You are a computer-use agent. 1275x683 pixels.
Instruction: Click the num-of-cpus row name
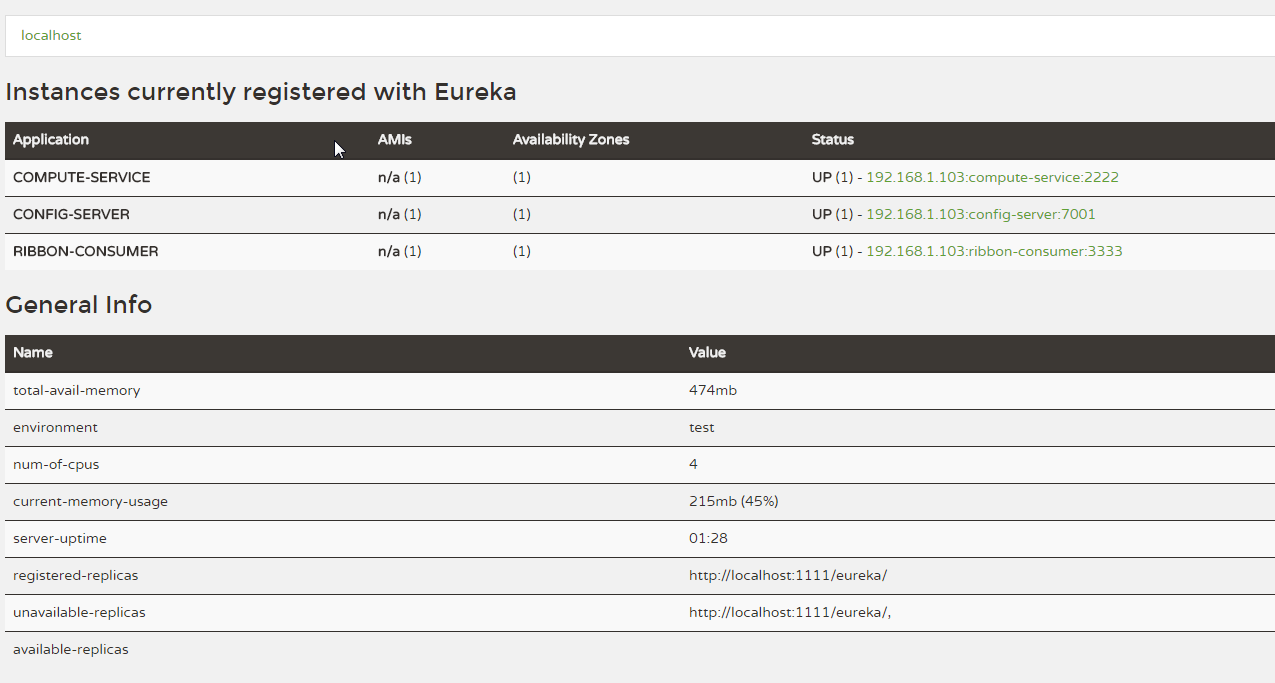pyautogui.click(x=56, y=464)
